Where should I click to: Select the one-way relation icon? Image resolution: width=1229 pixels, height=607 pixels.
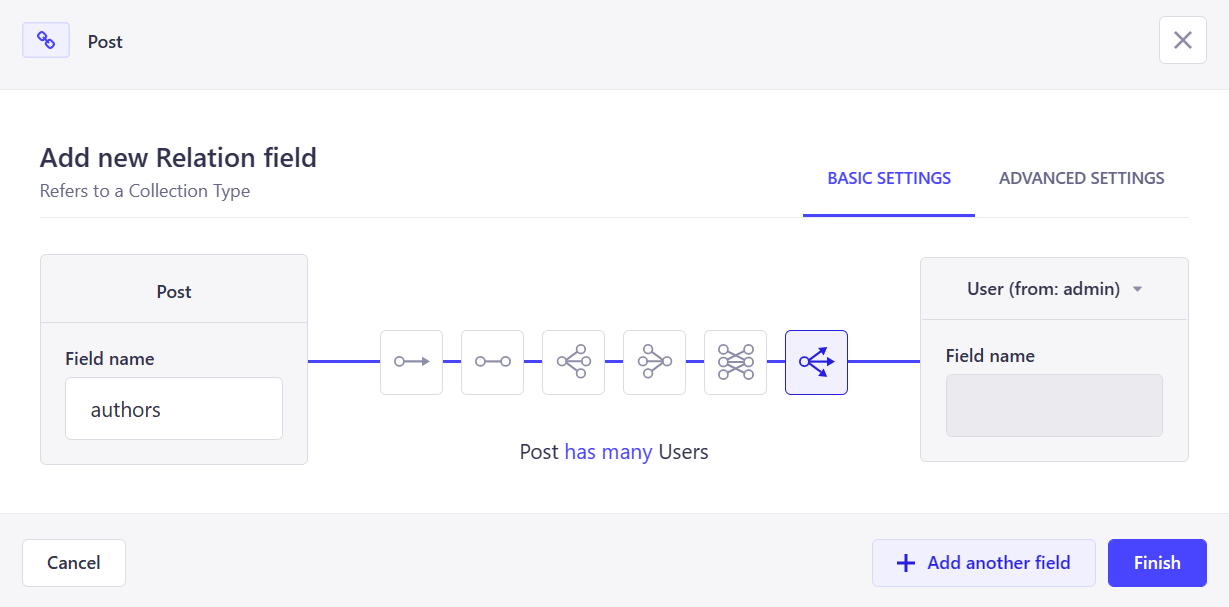(x=411, y=362)
